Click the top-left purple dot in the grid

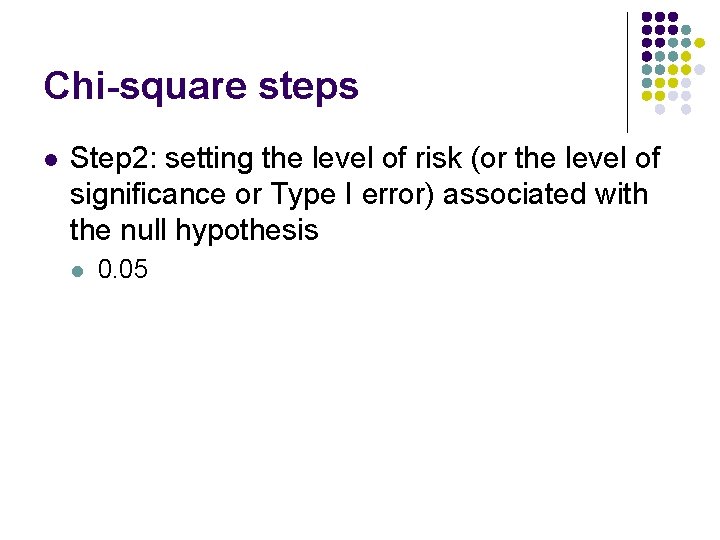[647, 17]
